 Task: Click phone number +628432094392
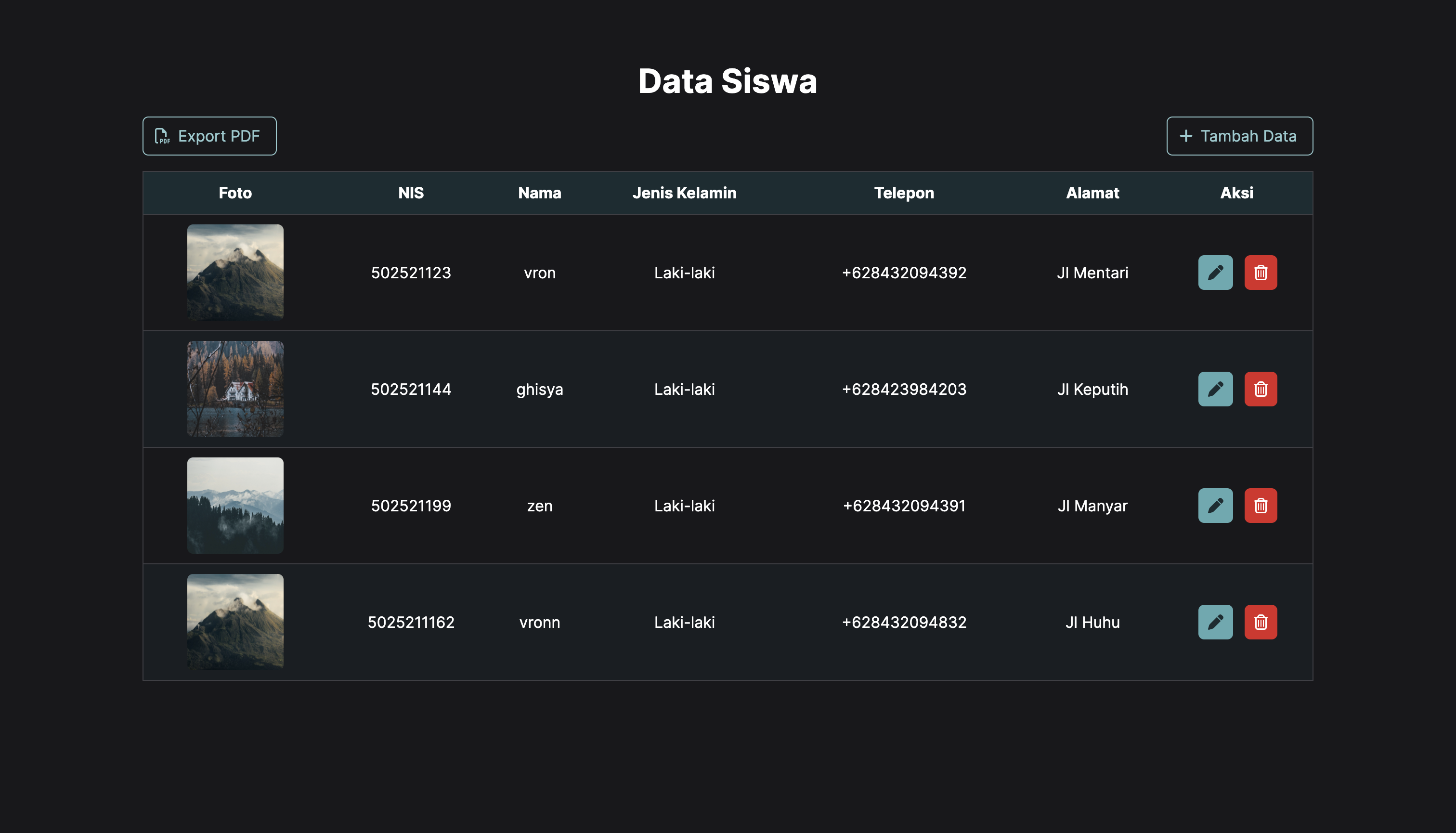[x=904, y=273]
